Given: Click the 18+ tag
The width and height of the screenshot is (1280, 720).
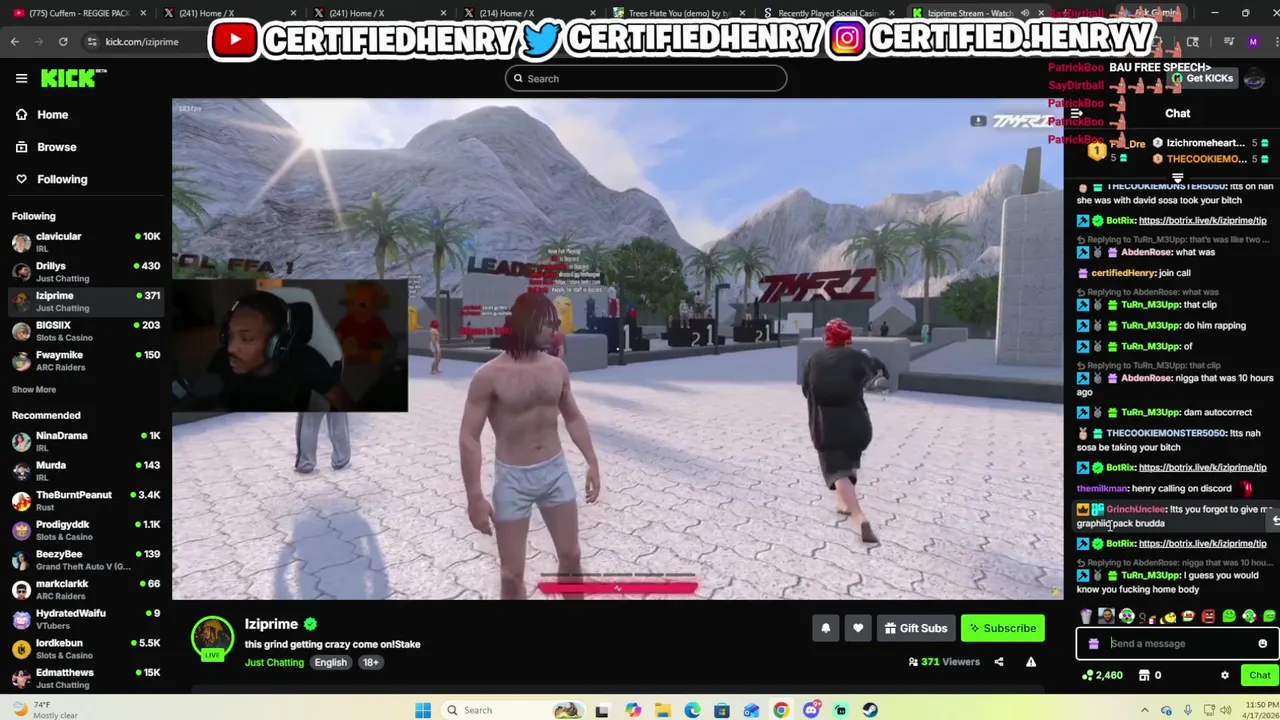Looking at the screenshot, I should (370, 662).
